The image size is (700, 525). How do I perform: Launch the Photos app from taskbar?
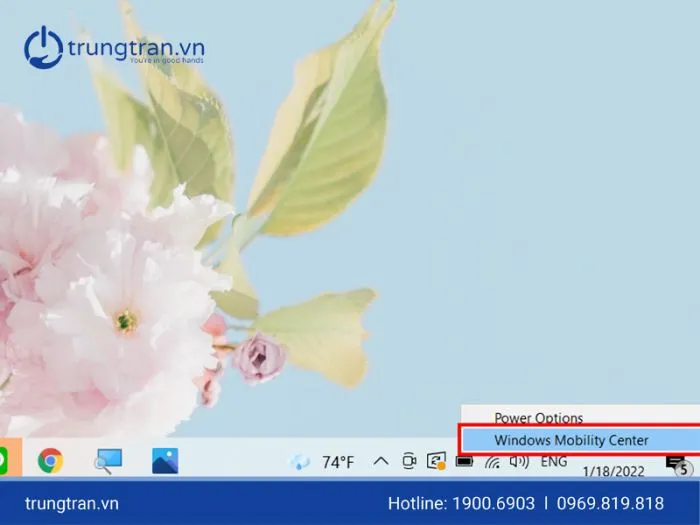click(x=165, y=460)
